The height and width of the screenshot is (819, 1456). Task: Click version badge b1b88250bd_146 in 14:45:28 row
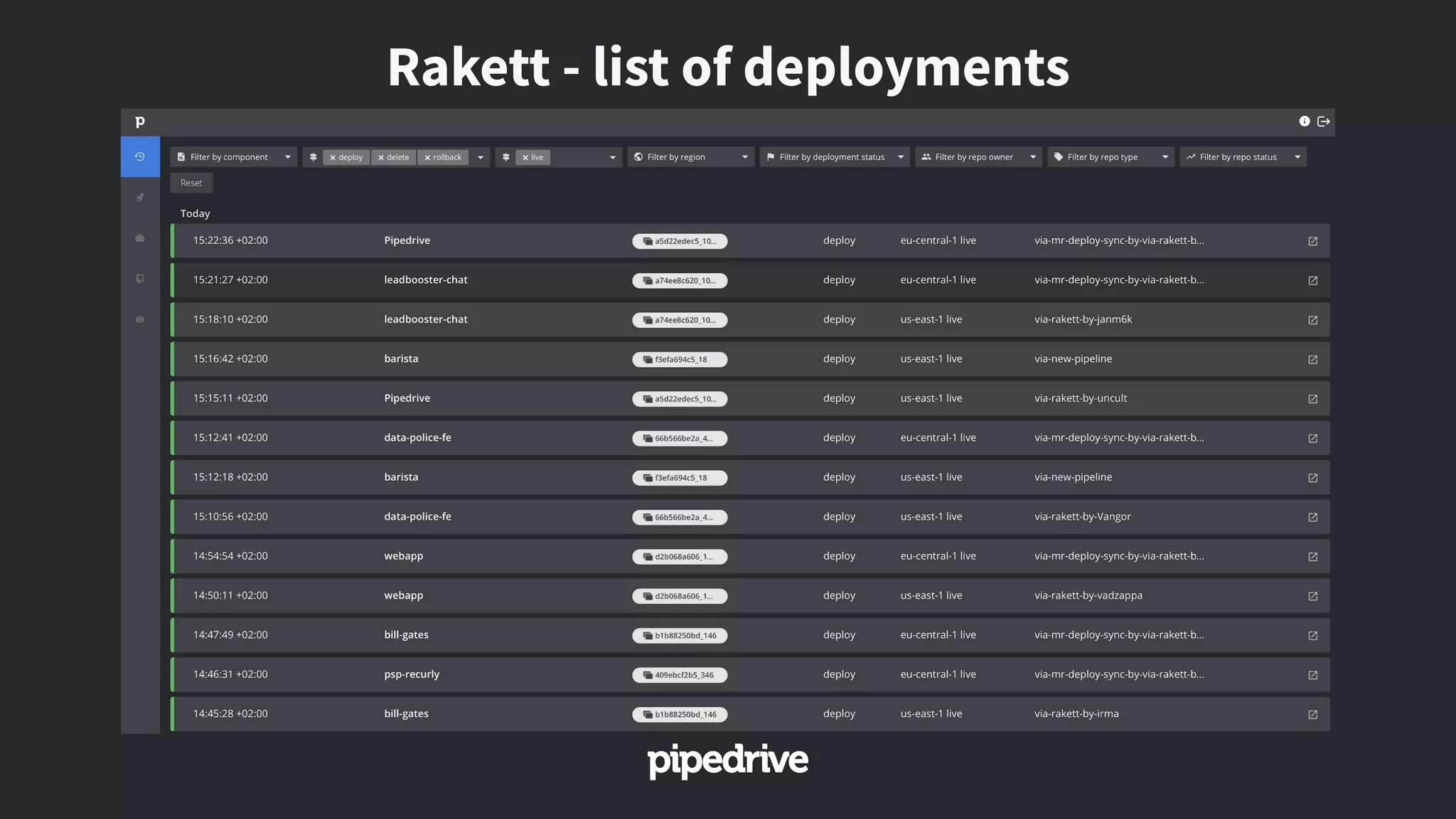(x=680, y=714)
